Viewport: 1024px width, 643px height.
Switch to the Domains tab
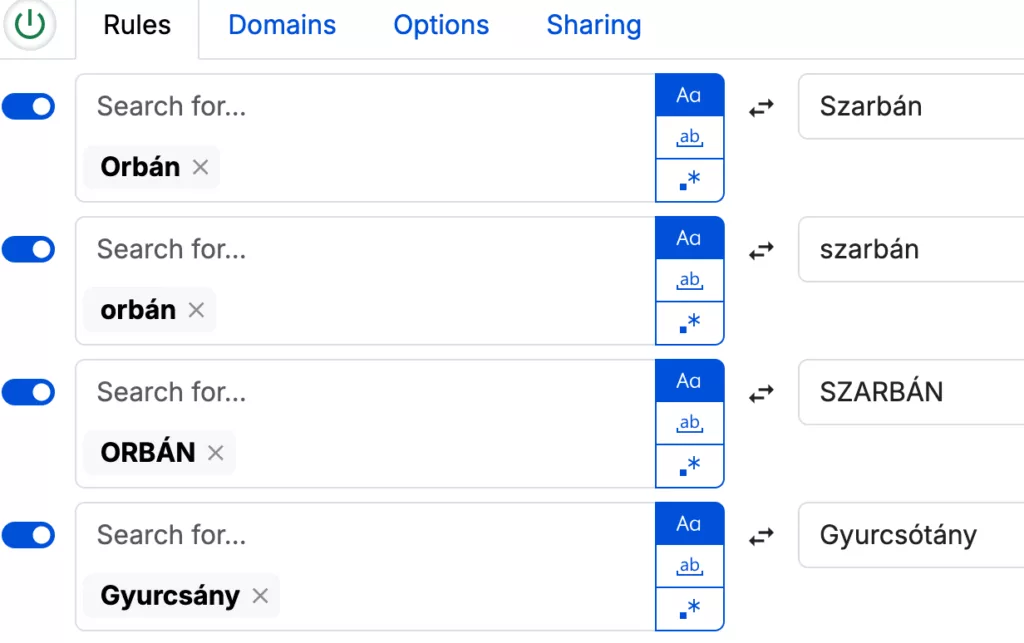point(282,26)
